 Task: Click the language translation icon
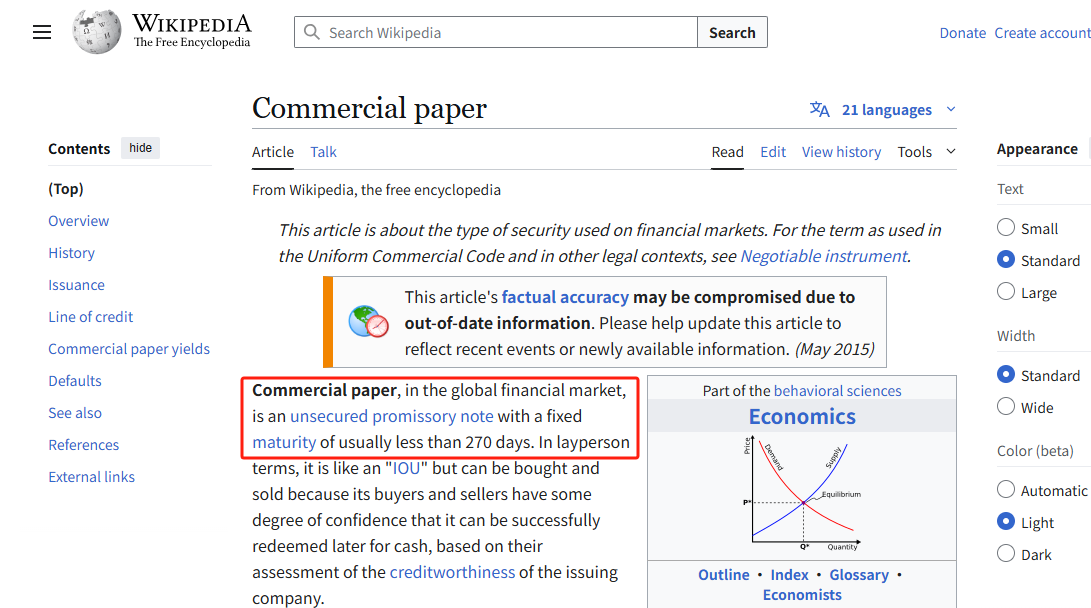[820, 109]
